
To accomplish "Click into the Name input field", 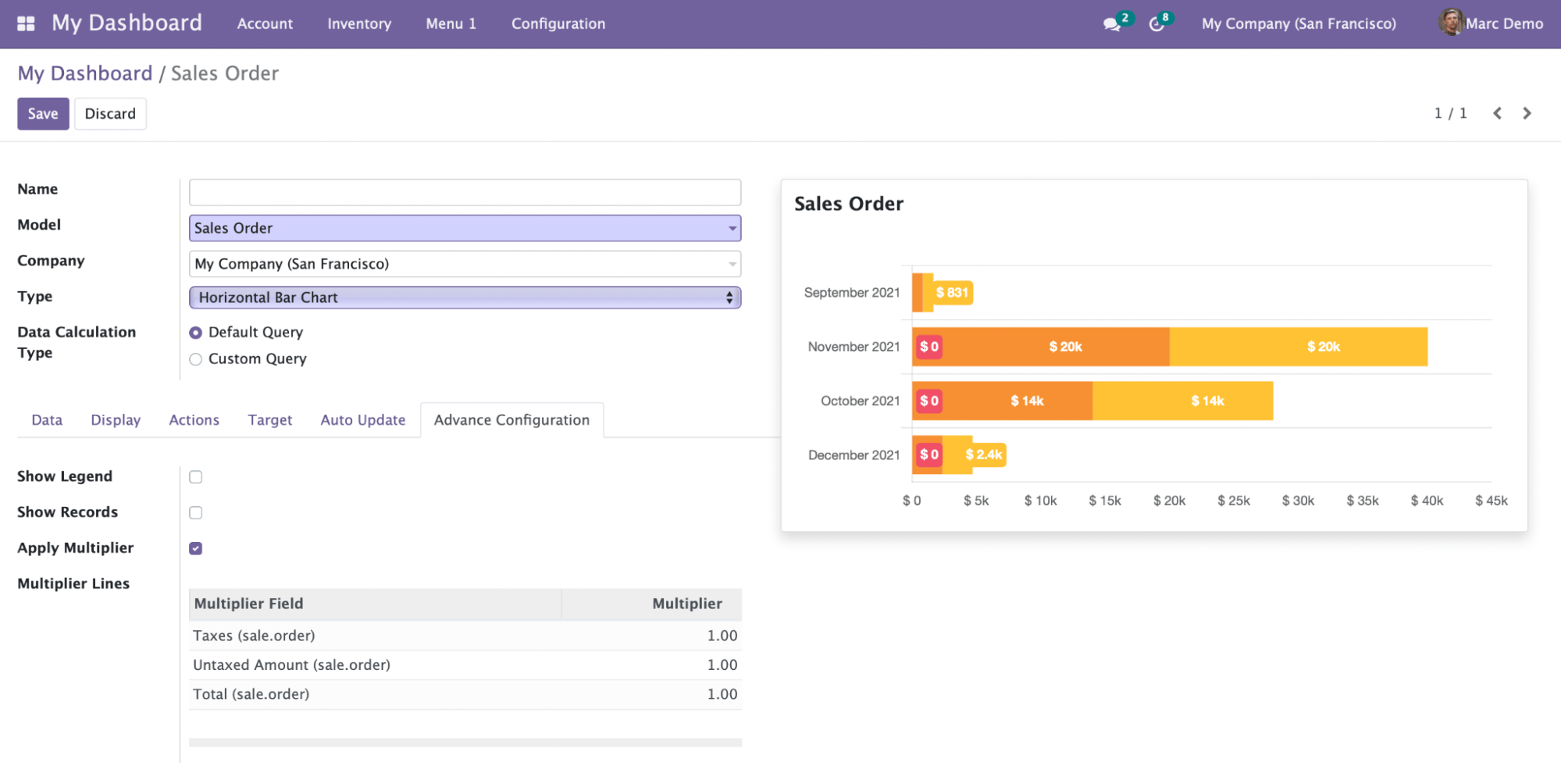I will coord(465,192).
